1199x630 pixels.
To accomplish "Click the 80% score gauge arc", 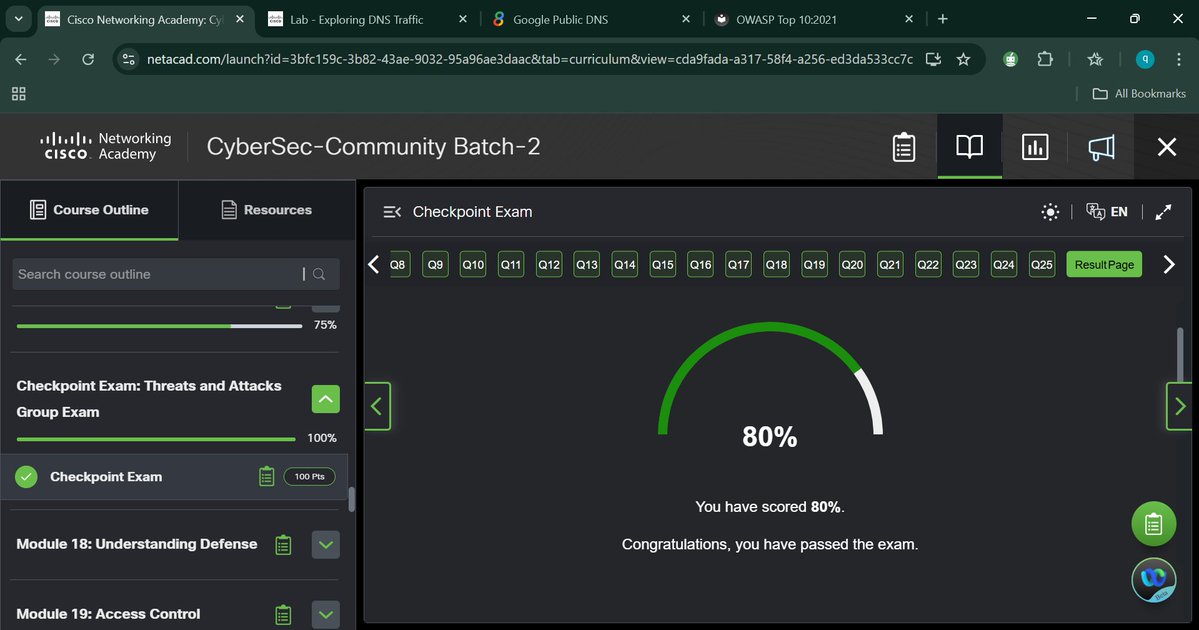I will pyautogui.click(x=770, y=378).
